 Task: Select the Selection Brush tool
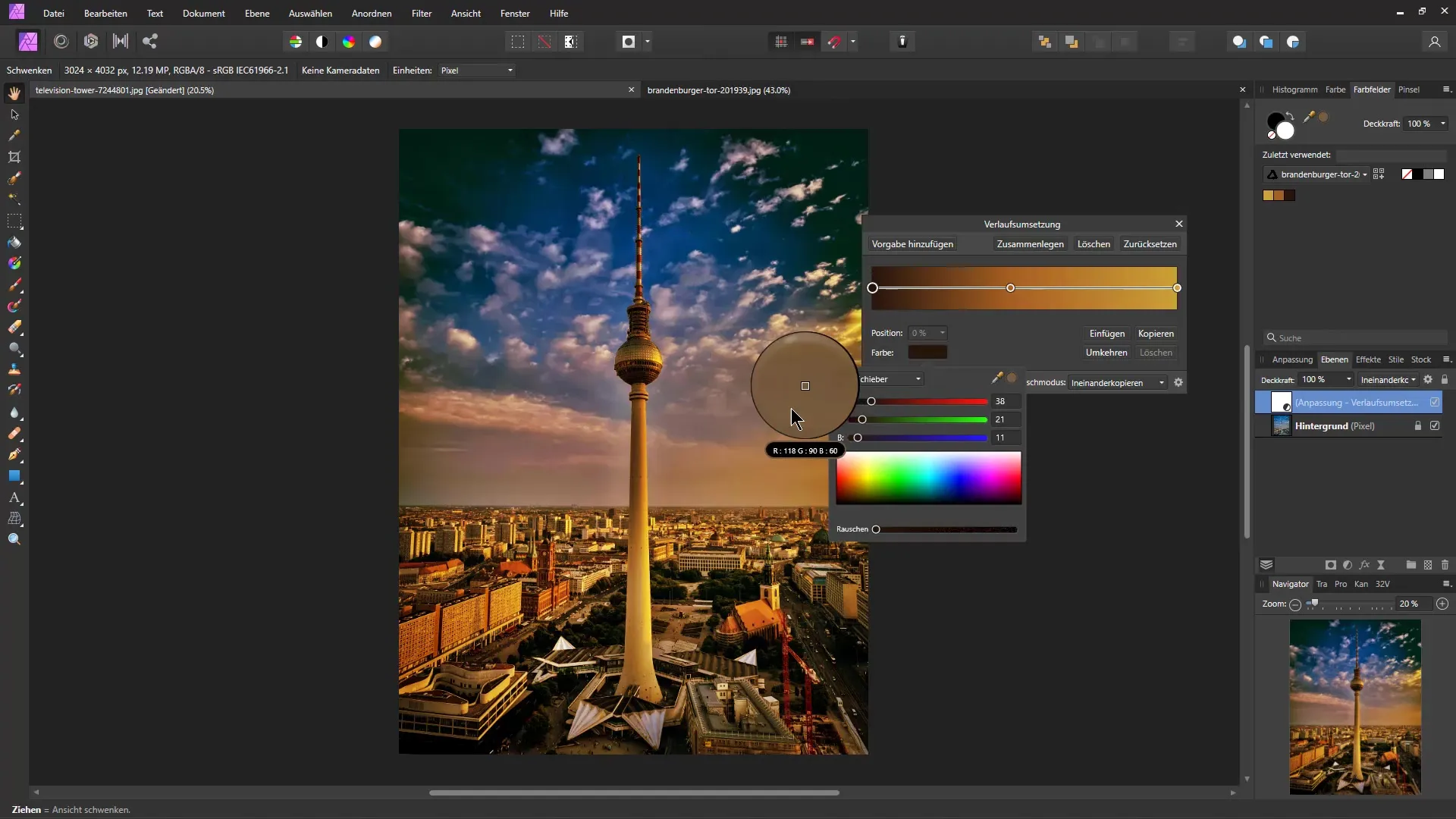click(x=14, y=178)
